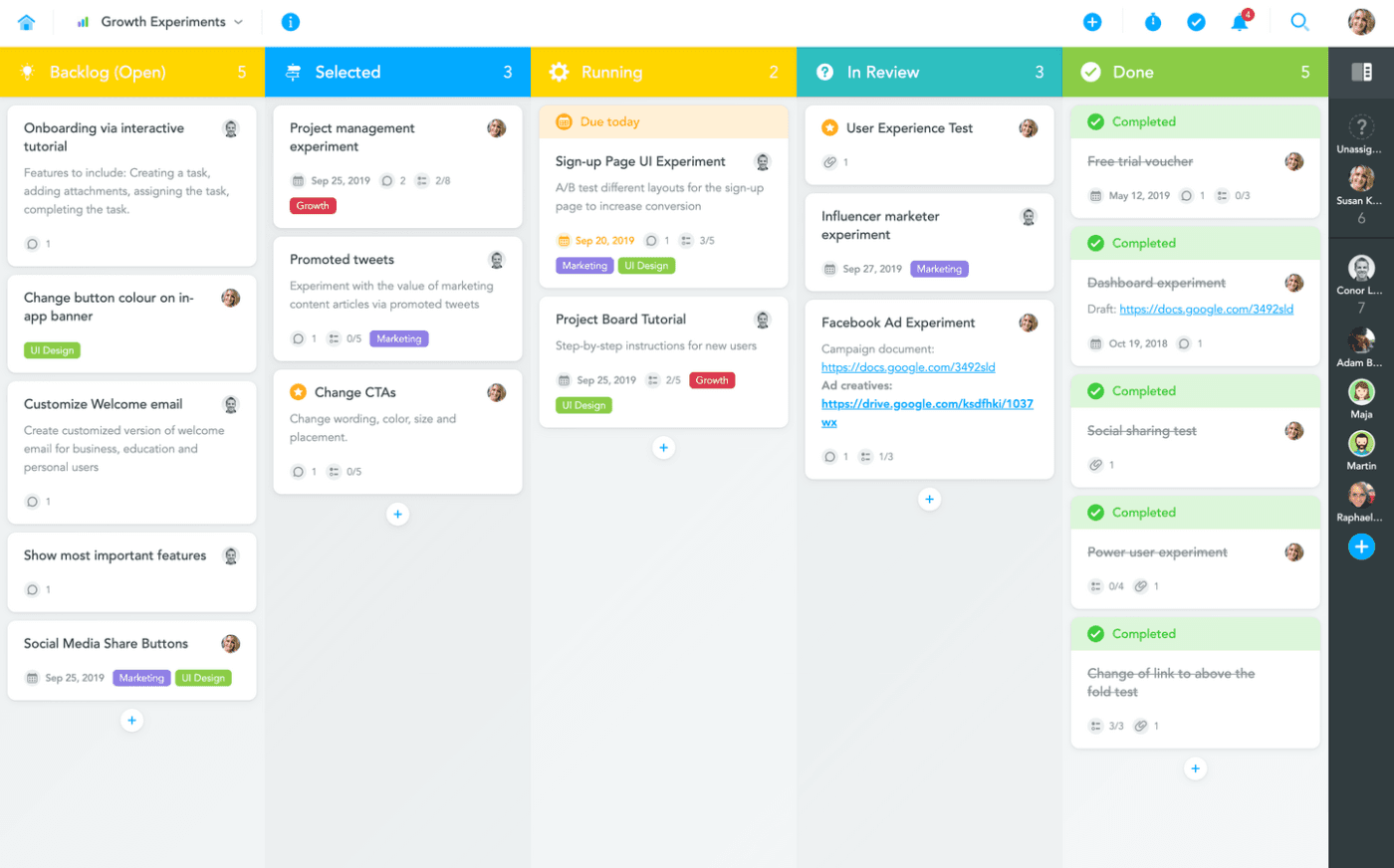Open the Unassigned question mark icon
The height and width of the screenshot is (868, 1394).
click(x=1361, y=126)
